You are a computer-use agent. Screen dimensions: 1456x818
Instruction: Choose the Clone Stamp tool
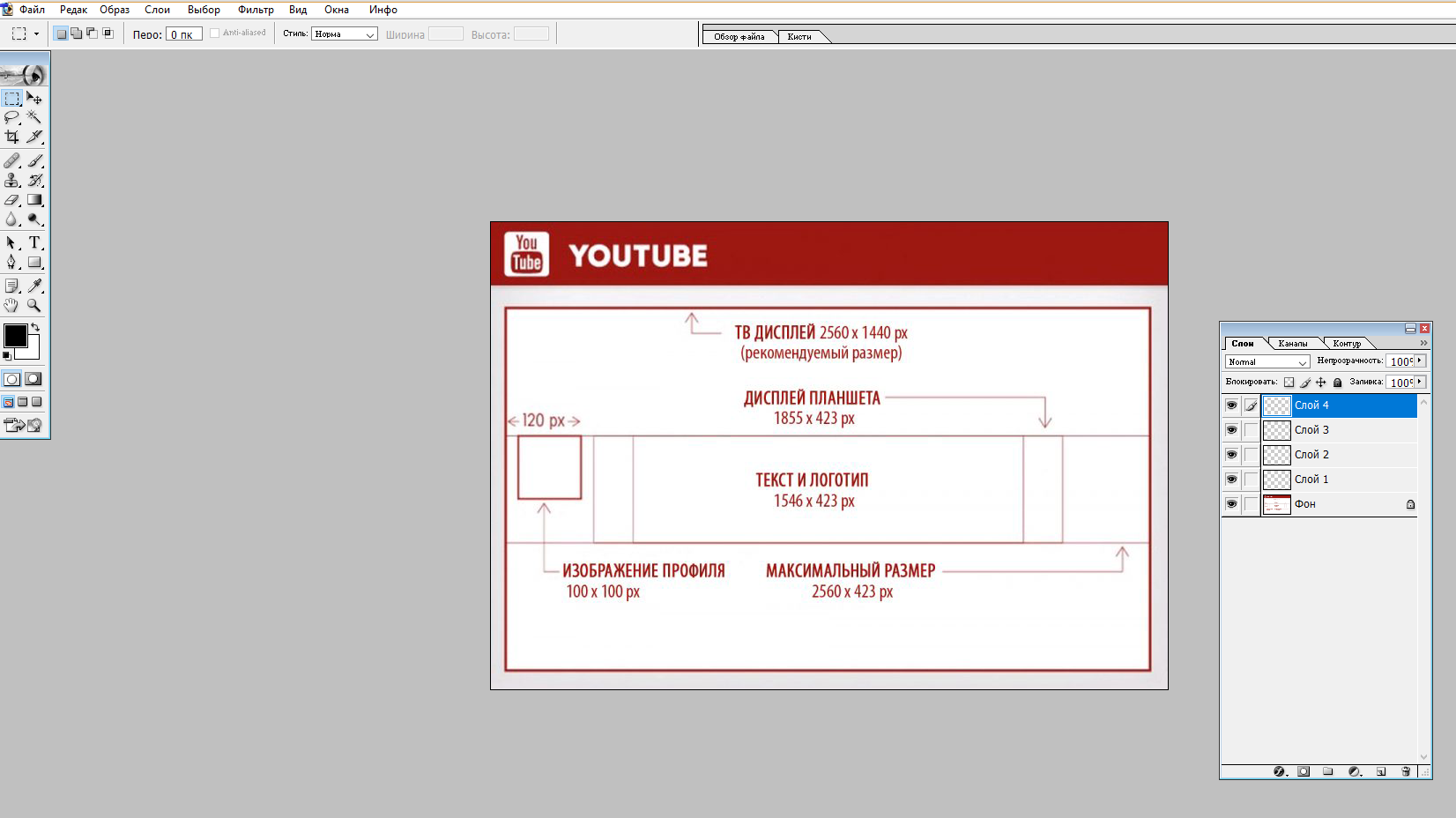(x=11, y=180)
